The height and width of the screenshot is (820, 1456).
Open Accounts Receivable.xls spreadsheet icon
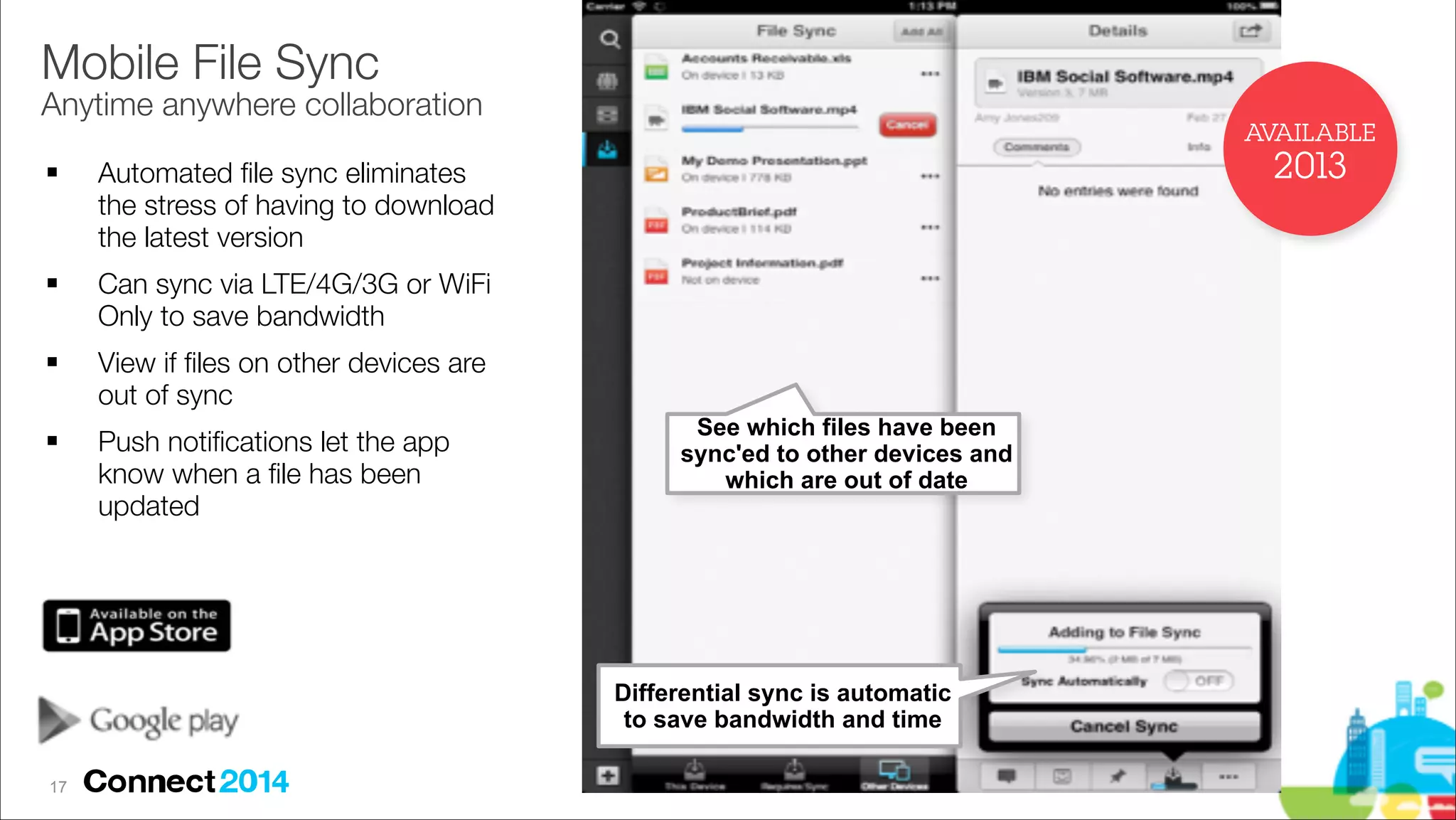pyautogui.click(x=656, y=67)
